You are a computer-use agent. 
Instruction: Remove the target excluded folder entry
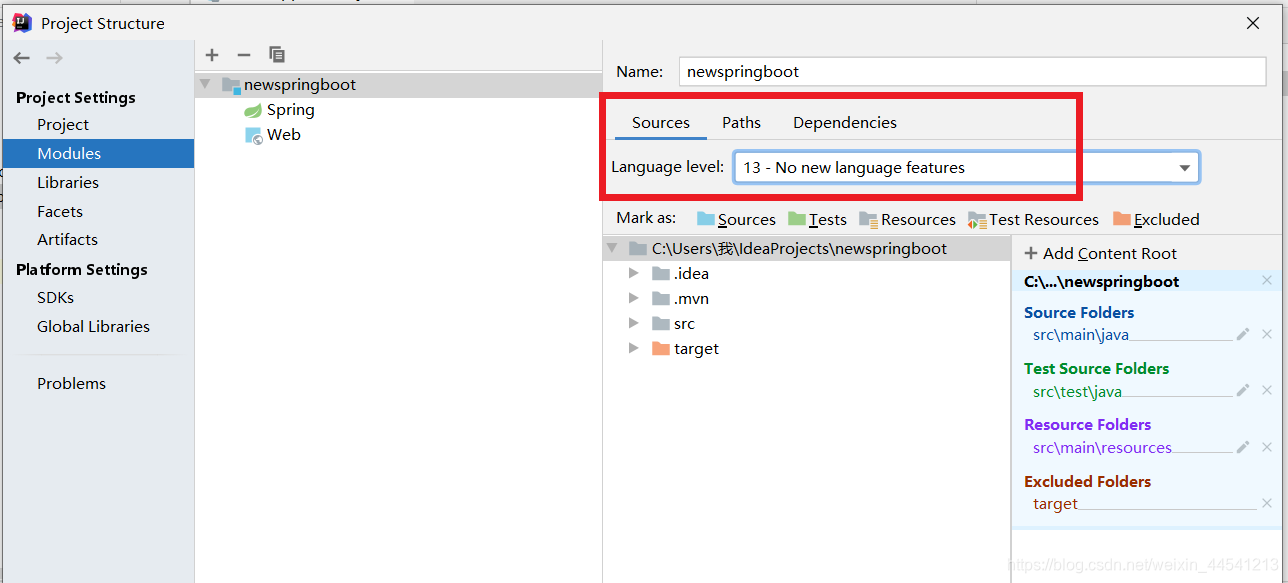tap(1267, 503)
